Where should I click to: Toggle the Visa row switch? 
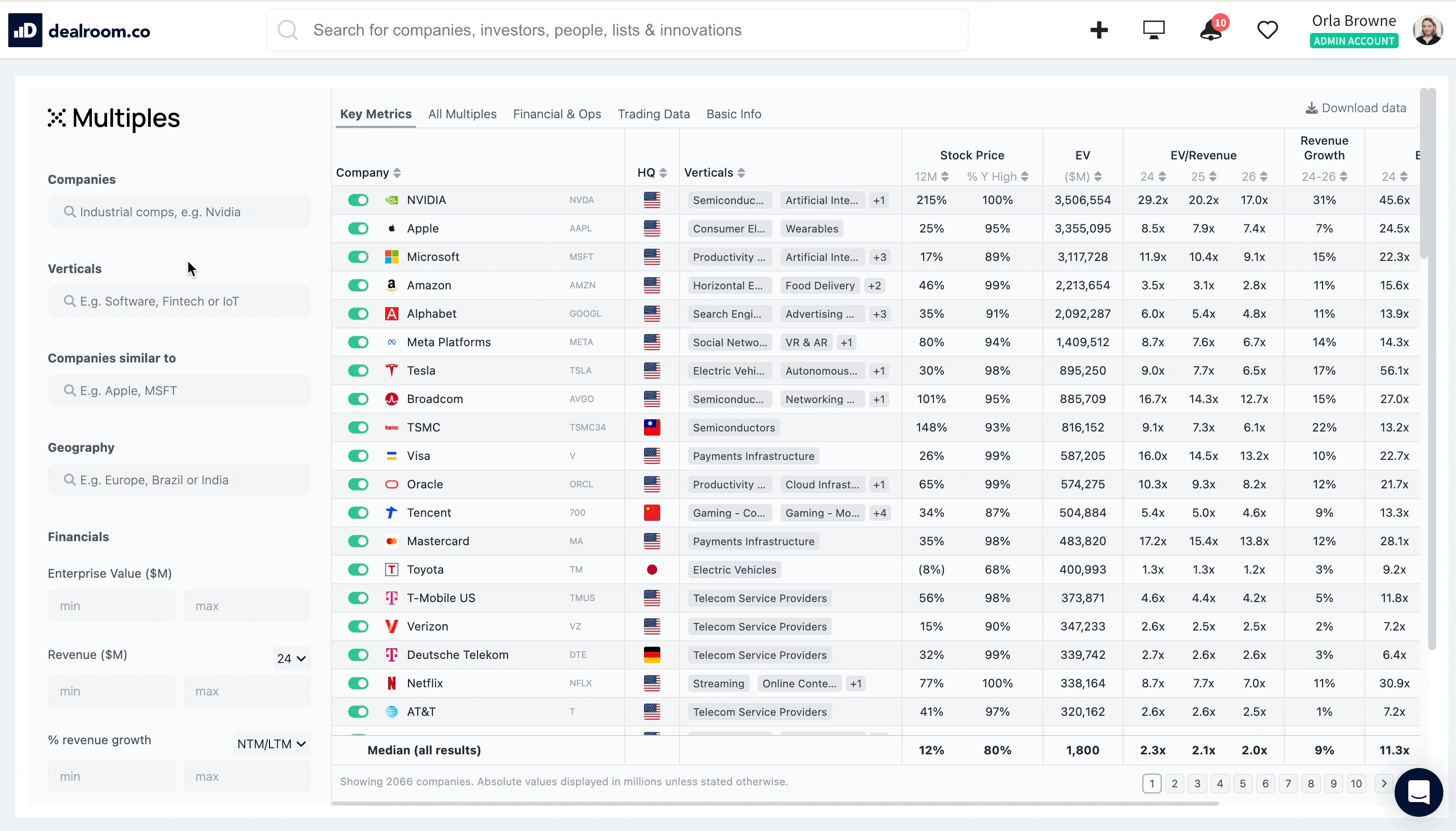pos(358,456)
